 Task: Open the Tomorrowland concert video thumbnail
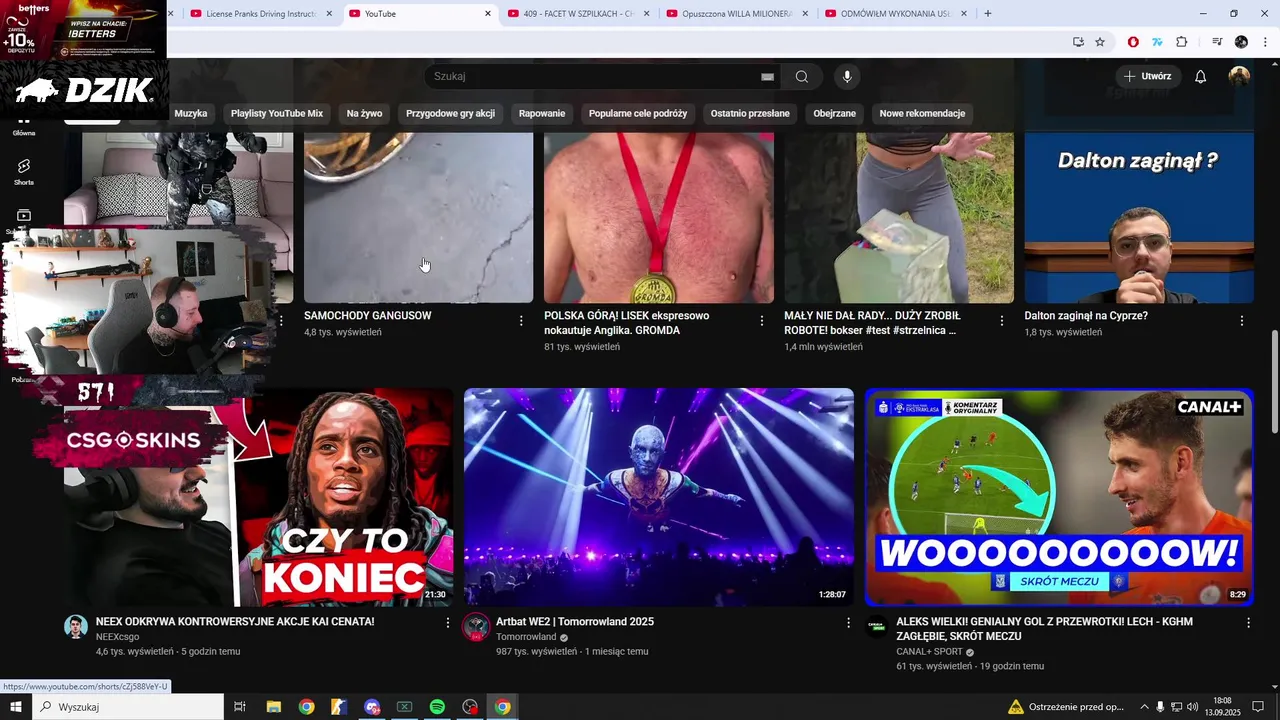659,497
